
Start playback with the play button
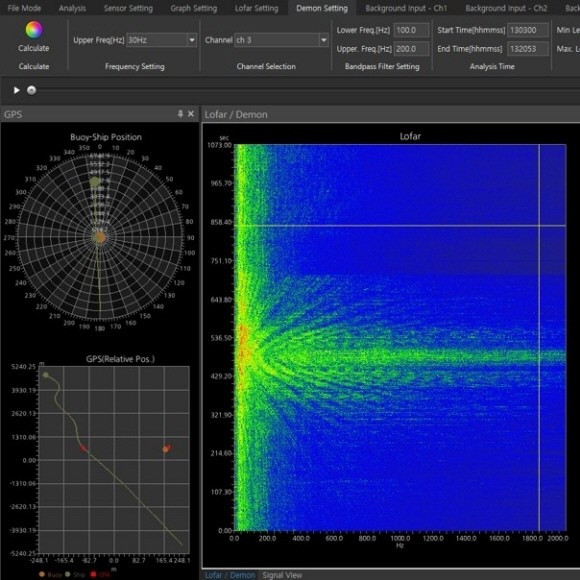(x=16, y=90)
